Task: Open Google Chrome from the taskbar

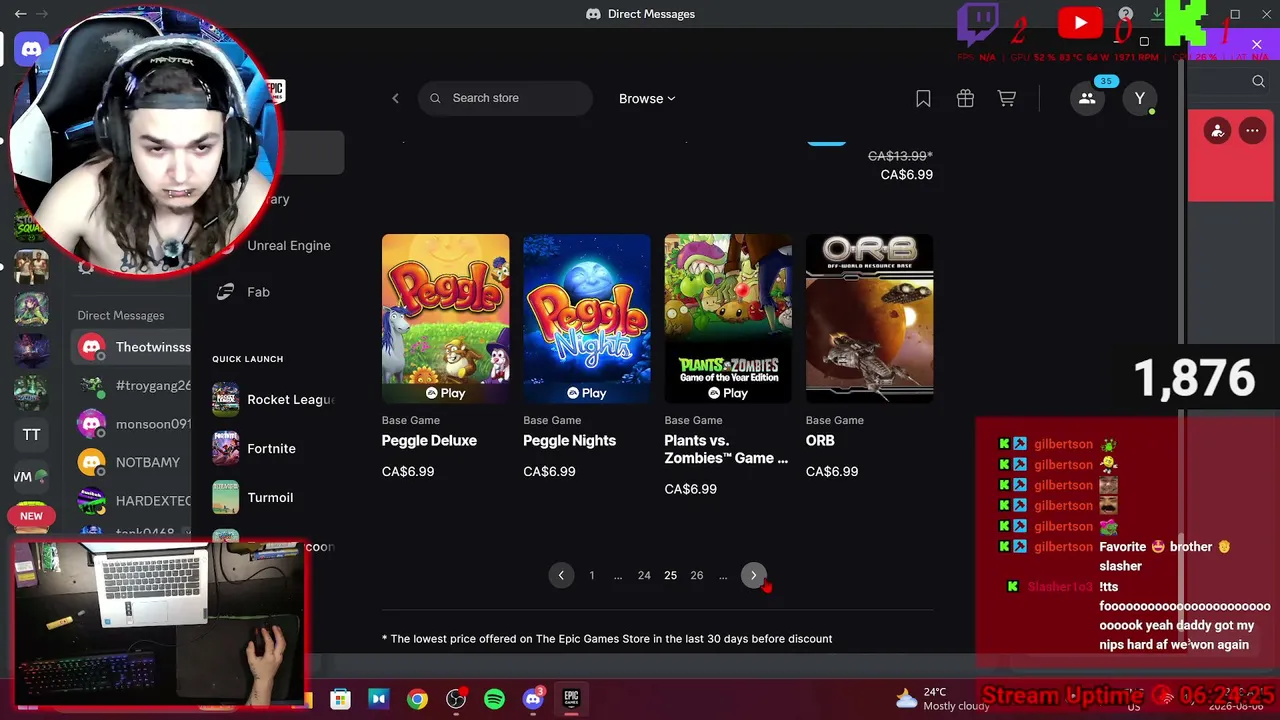Action: 417,699
